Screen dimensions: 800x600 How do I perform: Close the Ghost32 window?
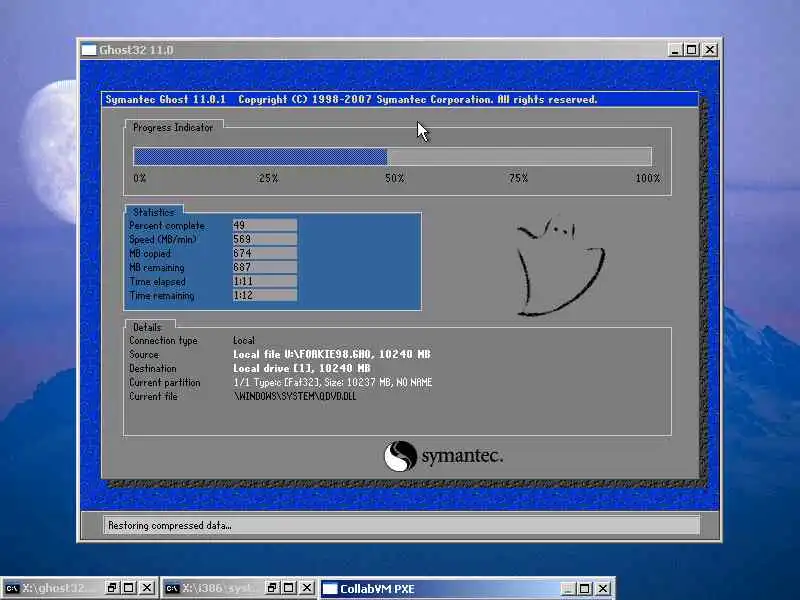pos(710,49)
